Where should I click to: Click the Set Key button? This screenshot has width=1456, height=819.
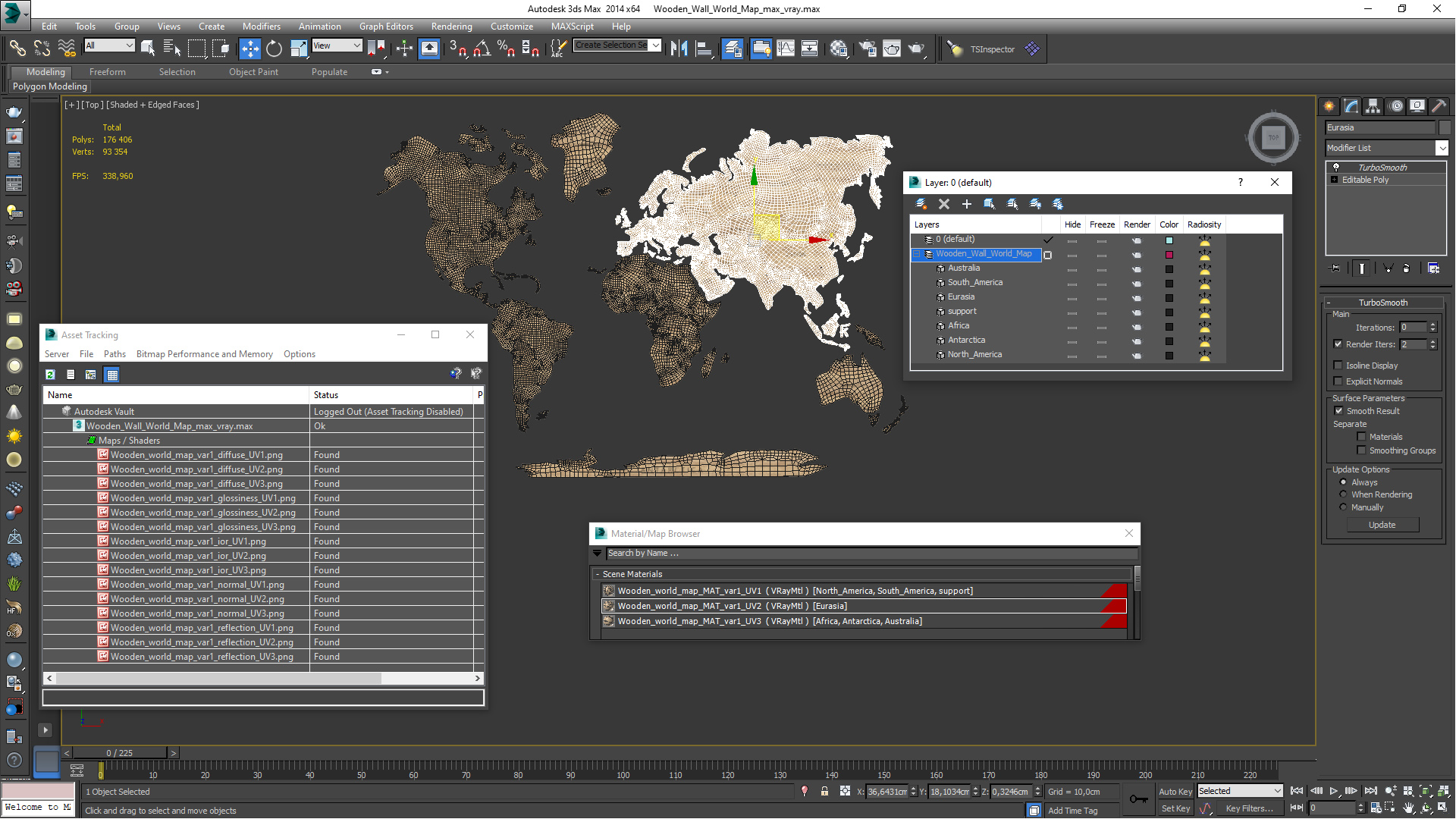pos(1175,808)
